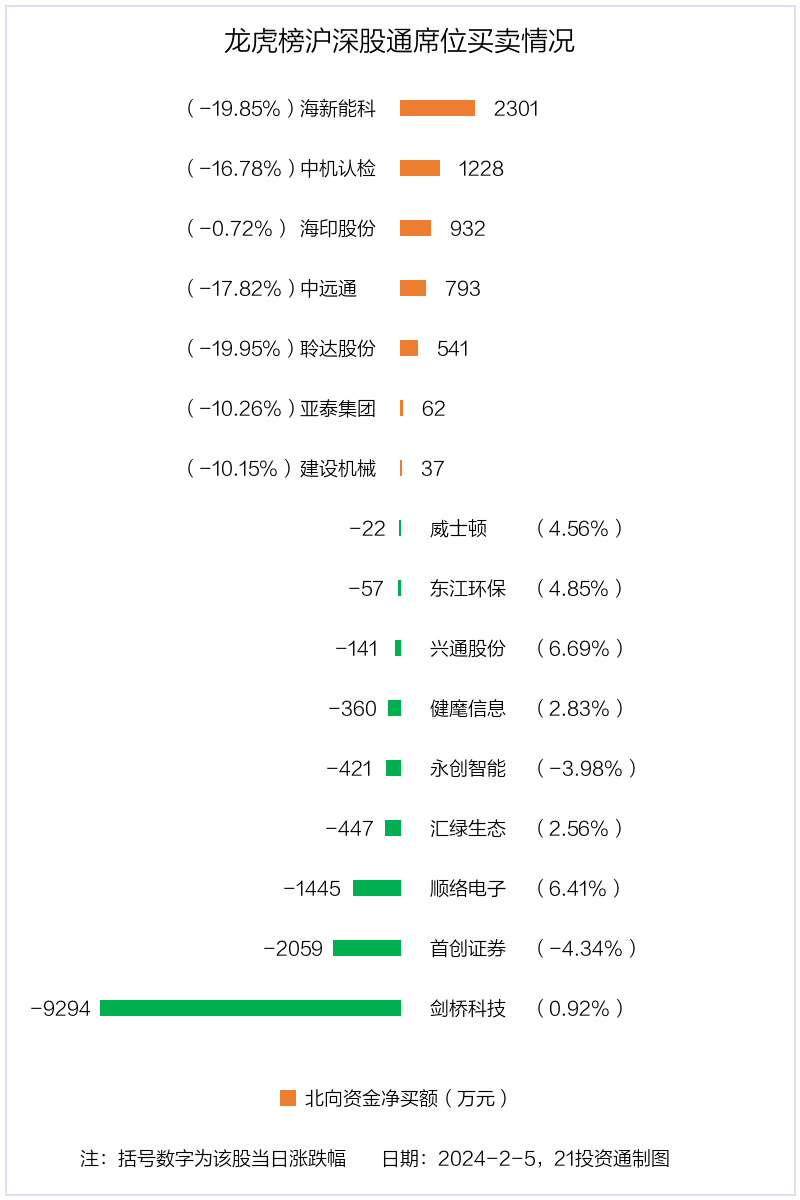Click the chart title 龙虎榜沪深股通席位买卖情况

399,42
